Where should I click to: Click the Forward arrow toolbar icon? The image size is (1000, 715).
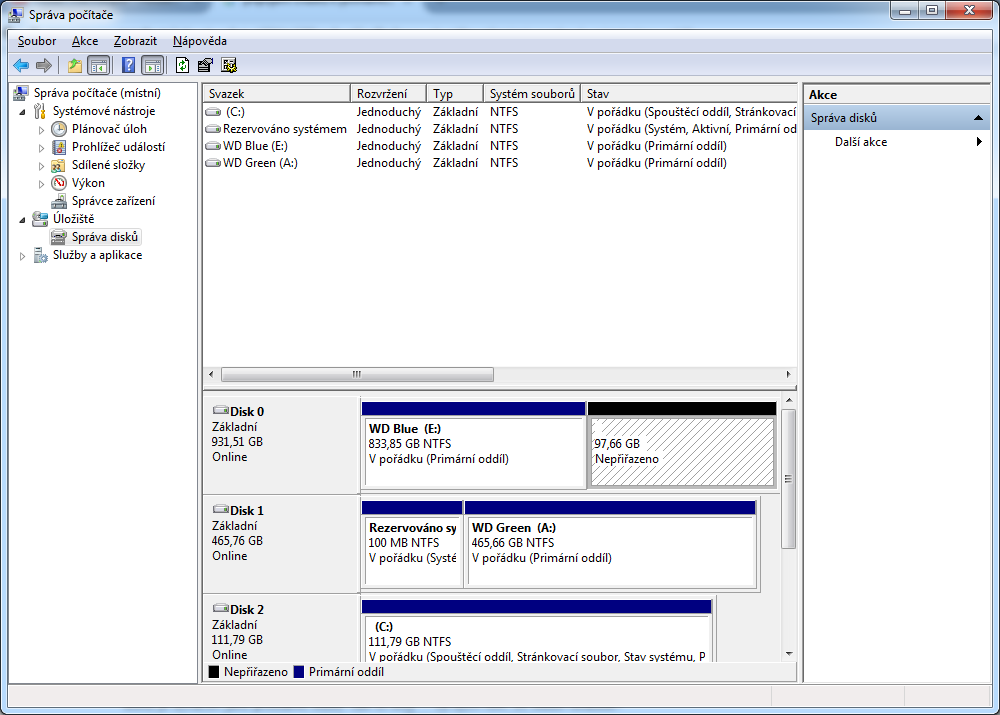coord(43,65)
